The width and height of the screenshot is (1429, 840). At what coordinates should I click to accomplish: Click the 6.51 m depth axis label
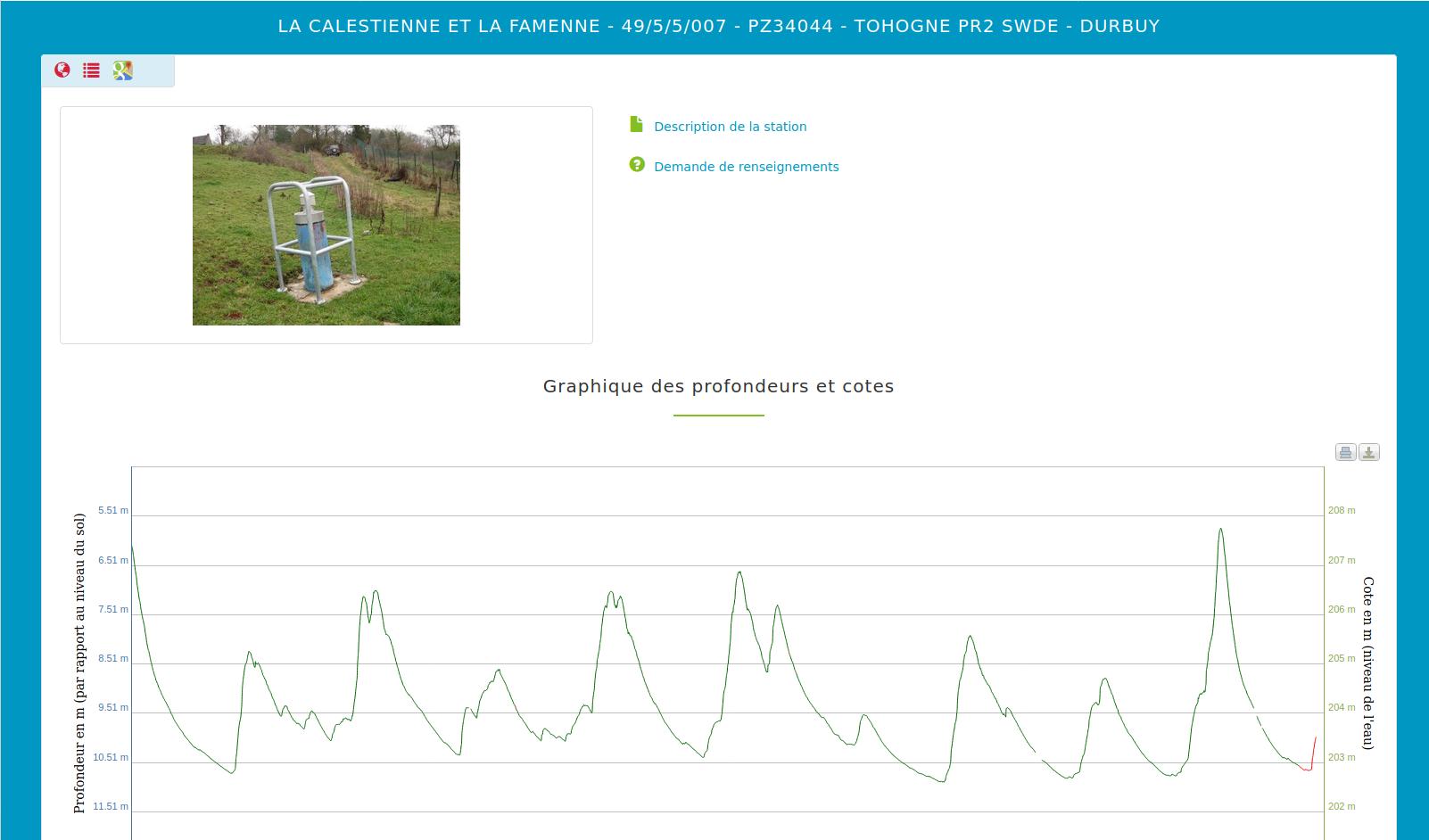[x=113, y=560]
